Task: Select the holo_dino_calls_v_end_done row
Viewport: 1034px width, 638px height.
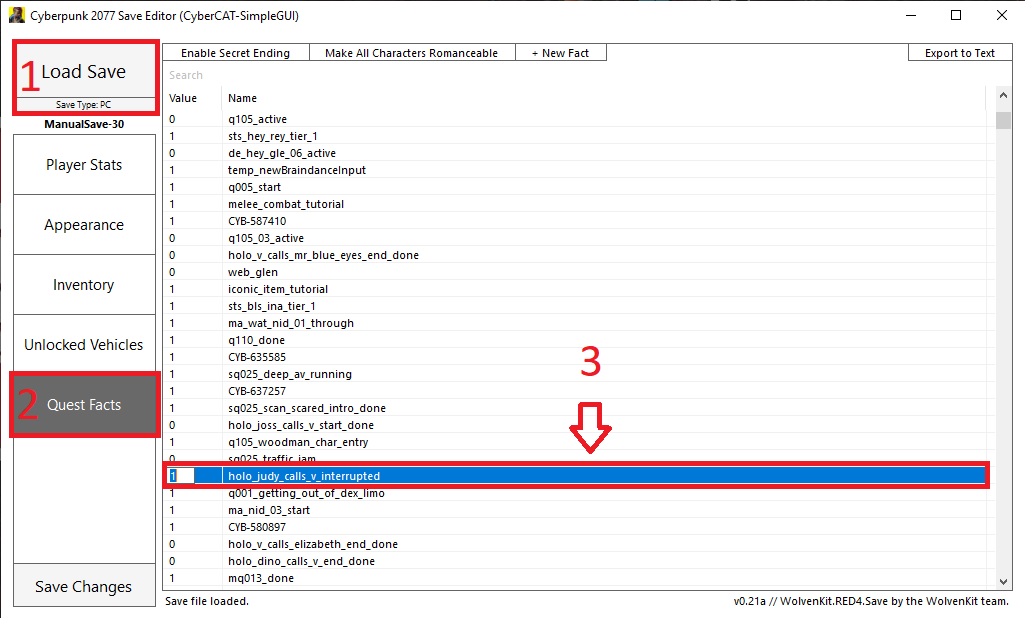Action: pyautogui.click(x=575, y=561)
